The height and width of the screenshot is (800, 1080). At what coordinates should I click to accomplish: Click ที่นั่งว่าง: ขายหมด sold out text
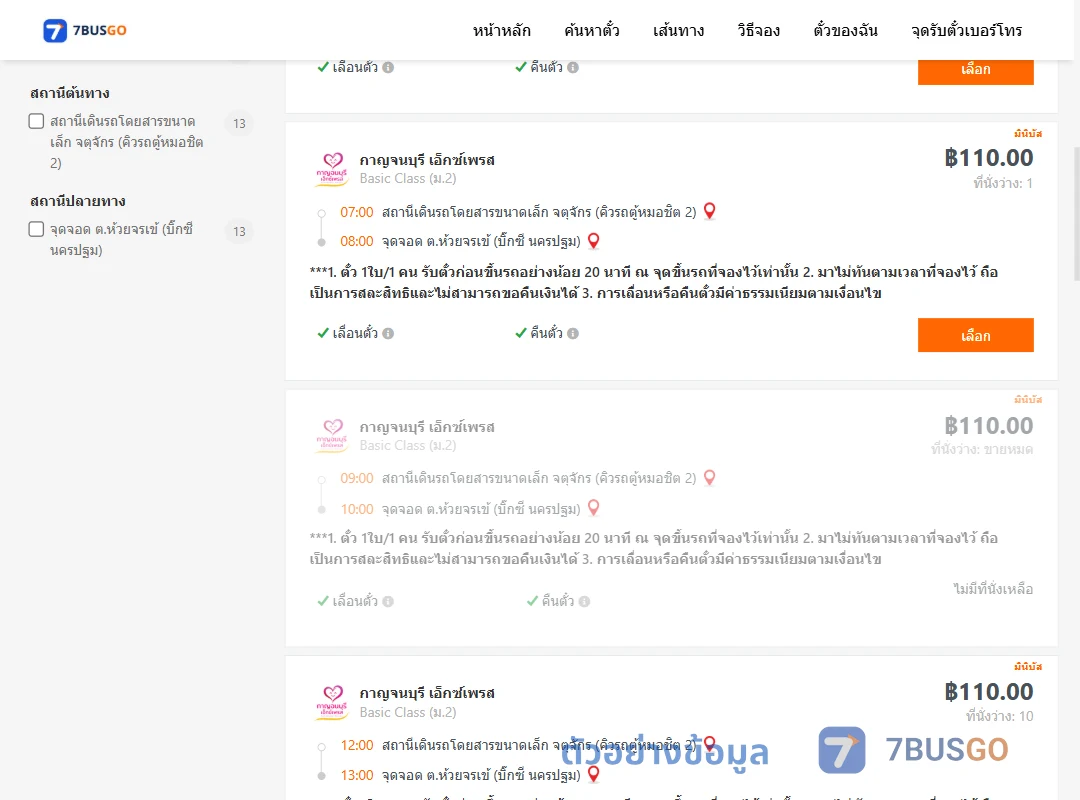(x=982, y=449)
